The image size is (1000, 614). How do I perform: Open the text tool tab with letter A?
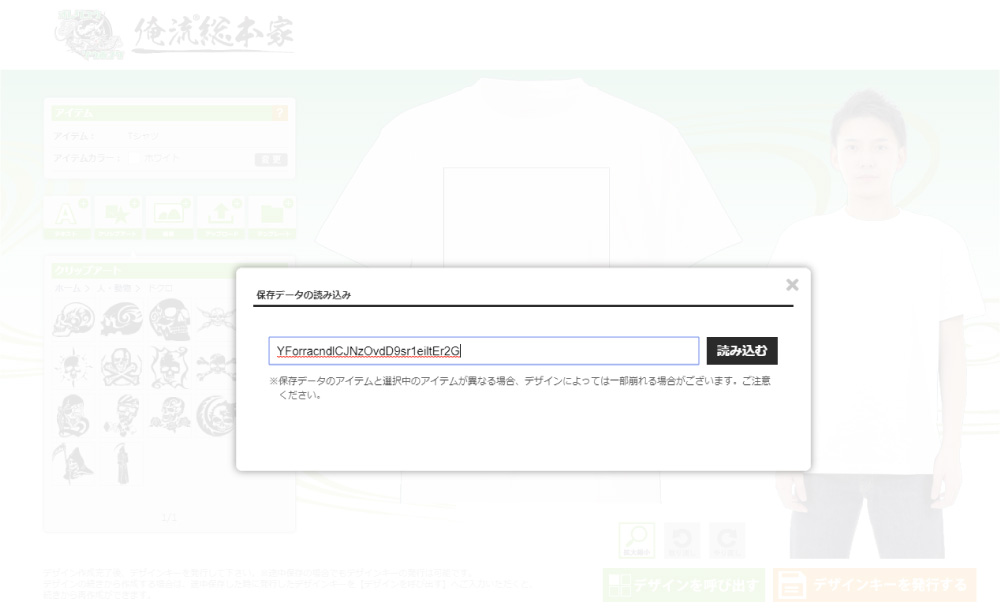[66, 217]
